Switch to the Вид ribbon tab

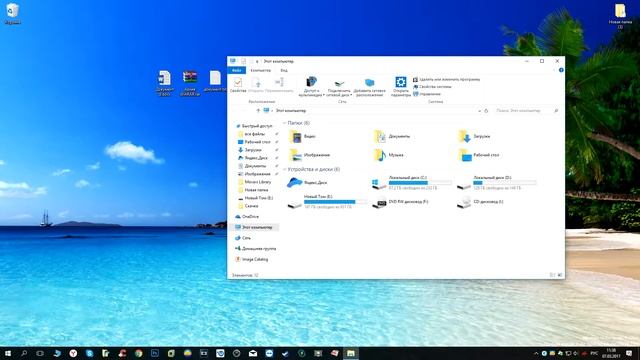(x=284, y=70)
